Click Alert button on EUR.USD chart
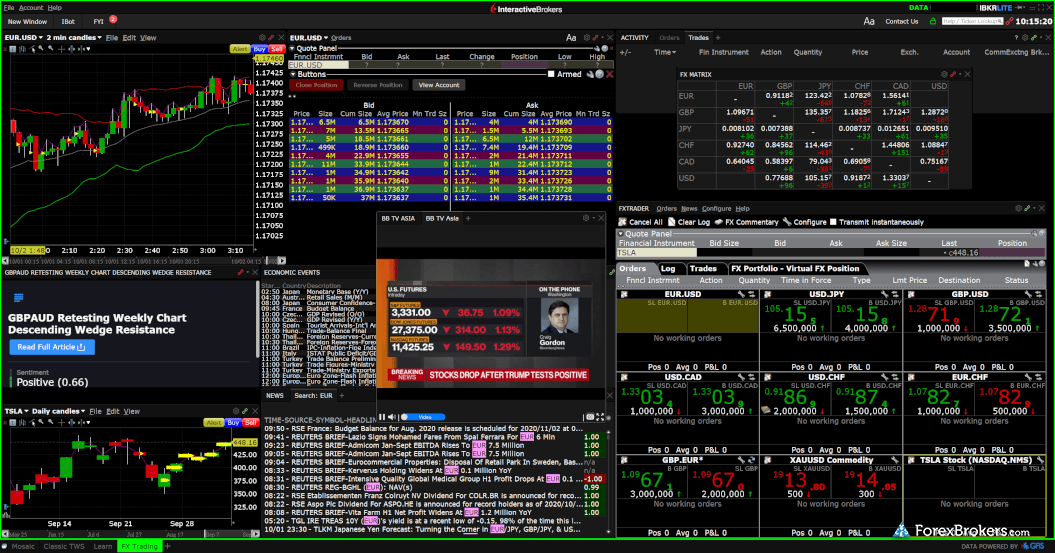Screen dimensions: 1055x553 (240, 48)
